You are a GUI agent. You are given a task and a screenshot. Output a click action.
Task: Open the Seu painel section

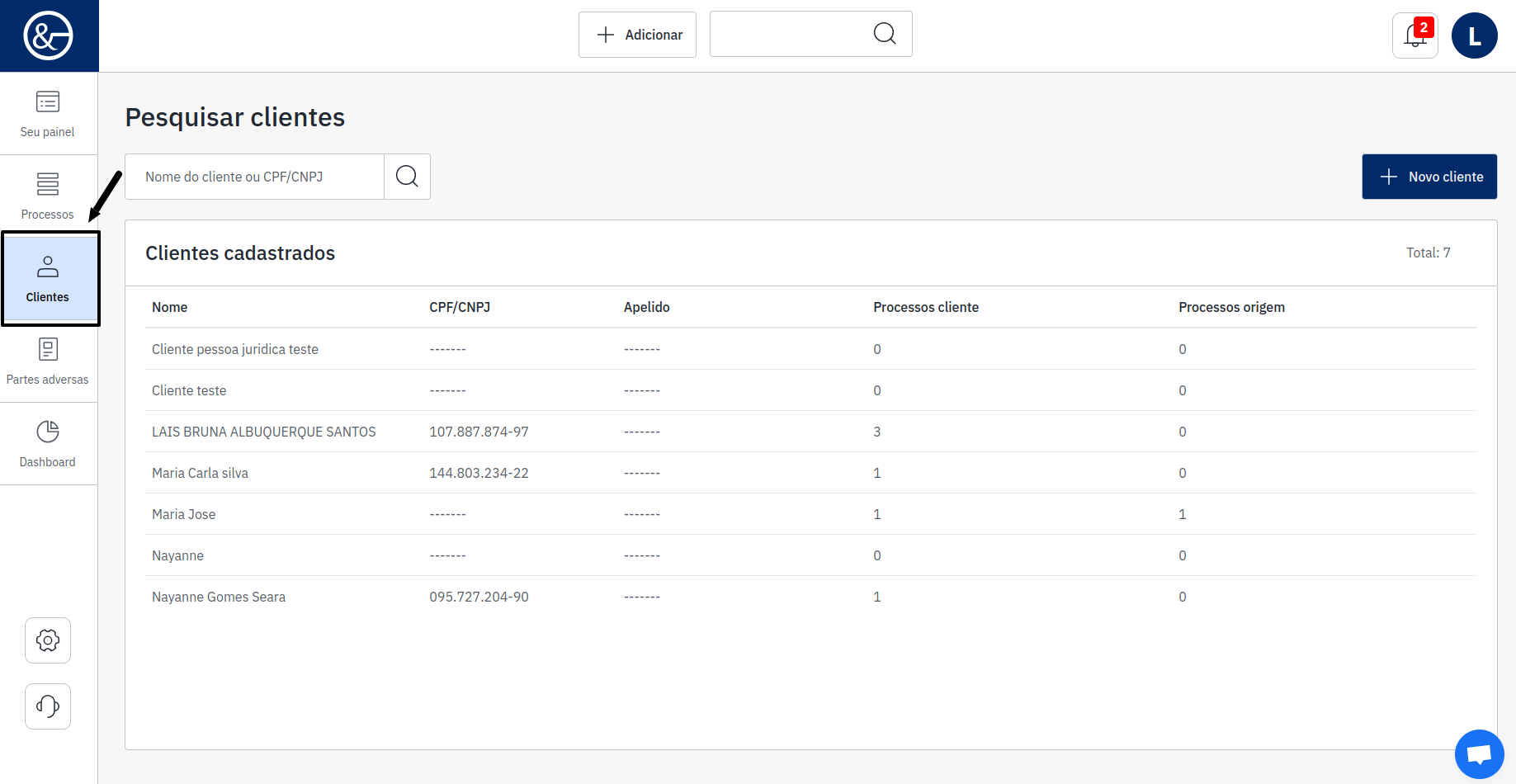click(48, 114)
